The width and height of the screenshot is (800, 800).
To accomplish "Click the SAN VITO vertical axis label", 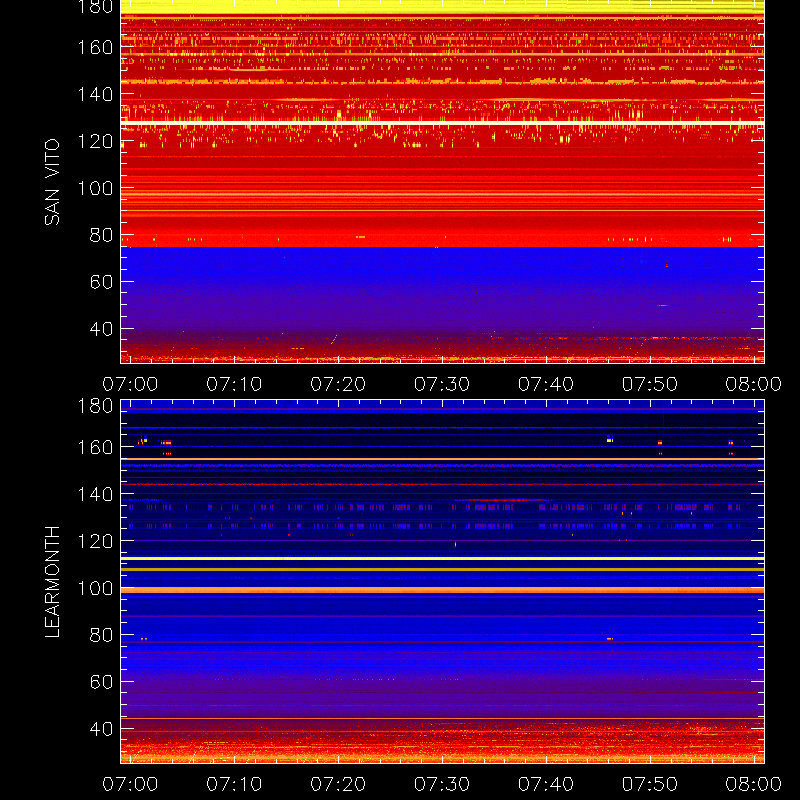I will [x=52, y=182].
